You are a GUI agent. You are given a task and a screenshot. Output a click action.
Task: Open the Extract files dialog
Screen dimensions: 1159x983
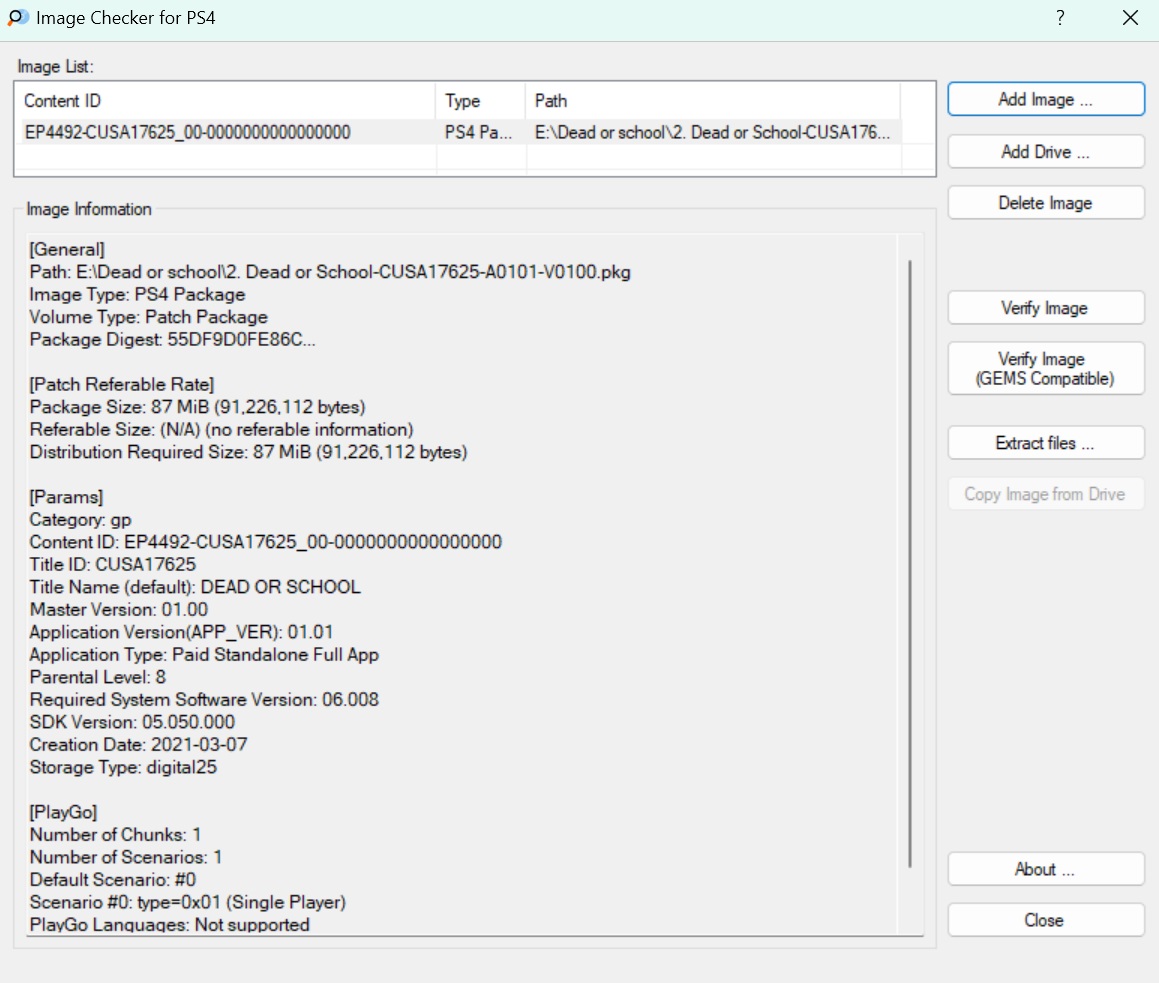coord(1045,443)
